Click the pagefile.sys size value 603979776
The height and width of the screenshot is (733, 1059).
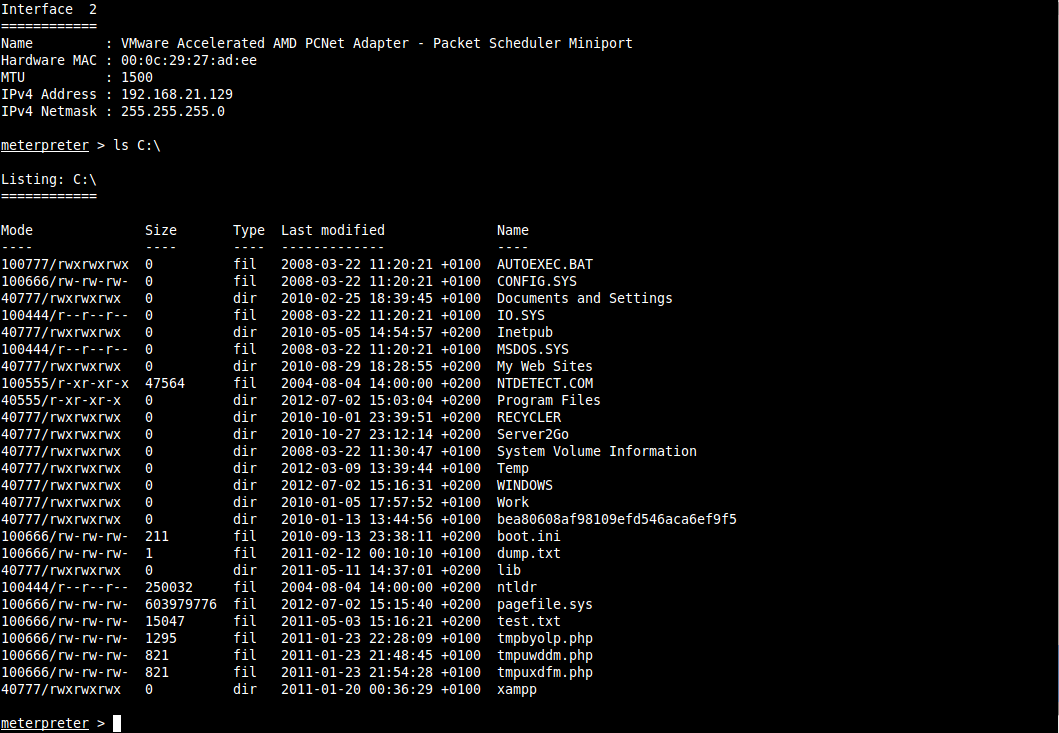tap(181, 605)
